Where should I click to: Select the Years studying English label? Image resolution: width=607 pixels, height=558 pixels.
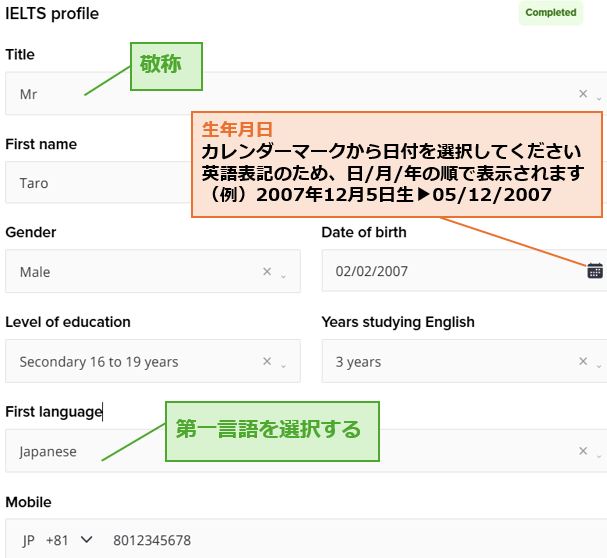(398, 322)
